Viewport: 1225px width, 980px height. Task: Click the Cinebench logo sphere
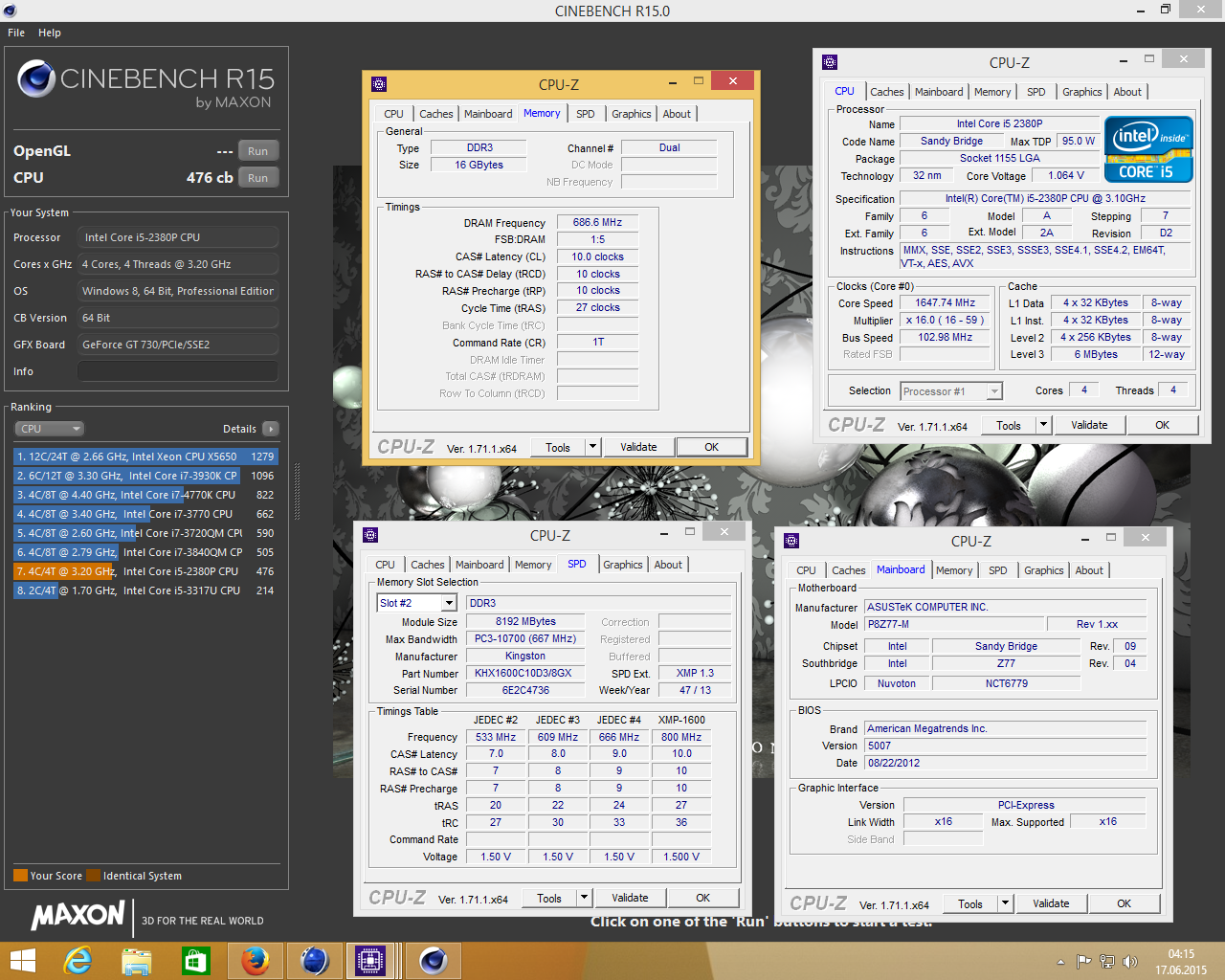click(x=36, y=79)
